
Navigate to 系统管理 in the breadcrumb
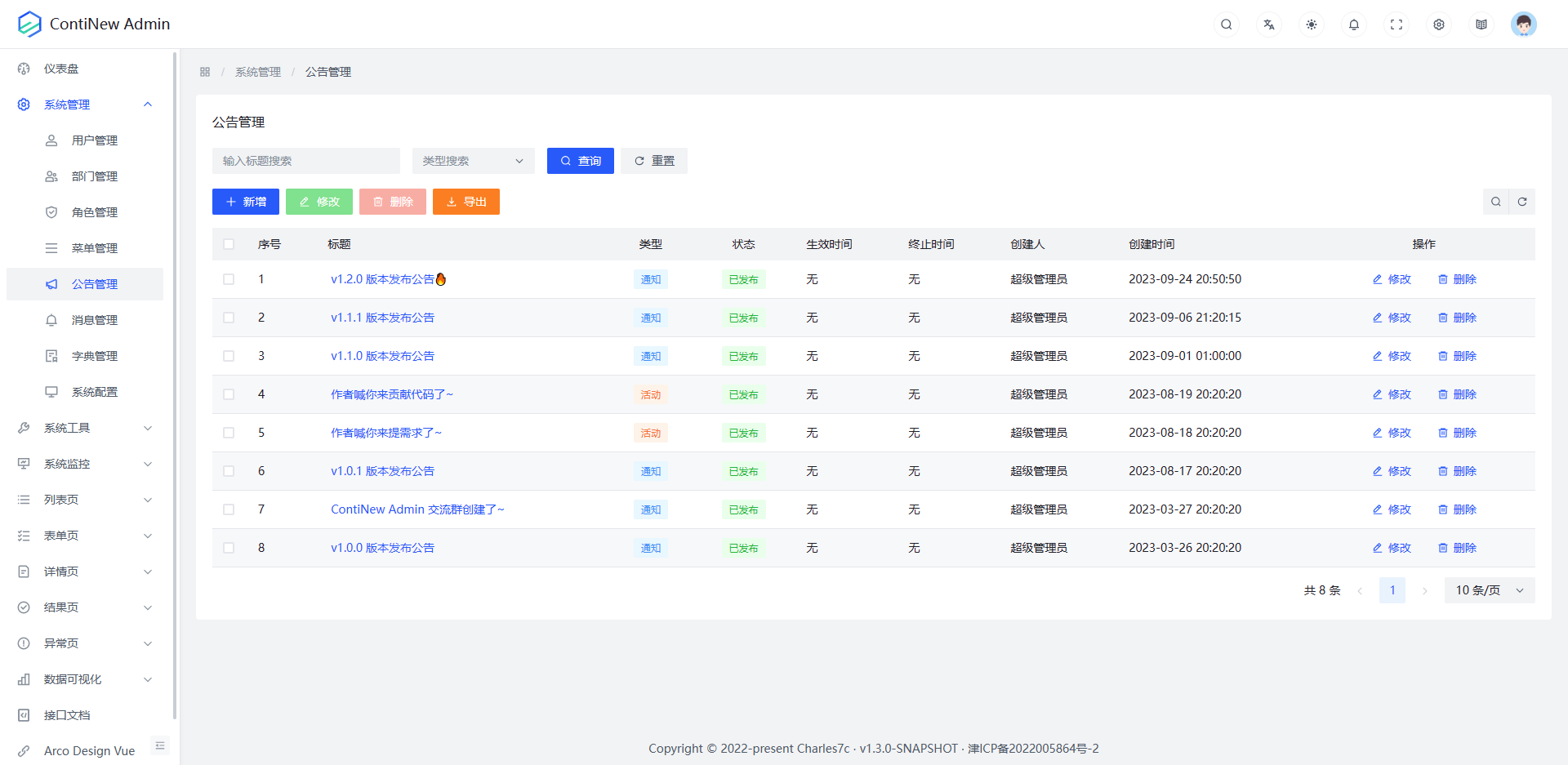tap(257, 72)
